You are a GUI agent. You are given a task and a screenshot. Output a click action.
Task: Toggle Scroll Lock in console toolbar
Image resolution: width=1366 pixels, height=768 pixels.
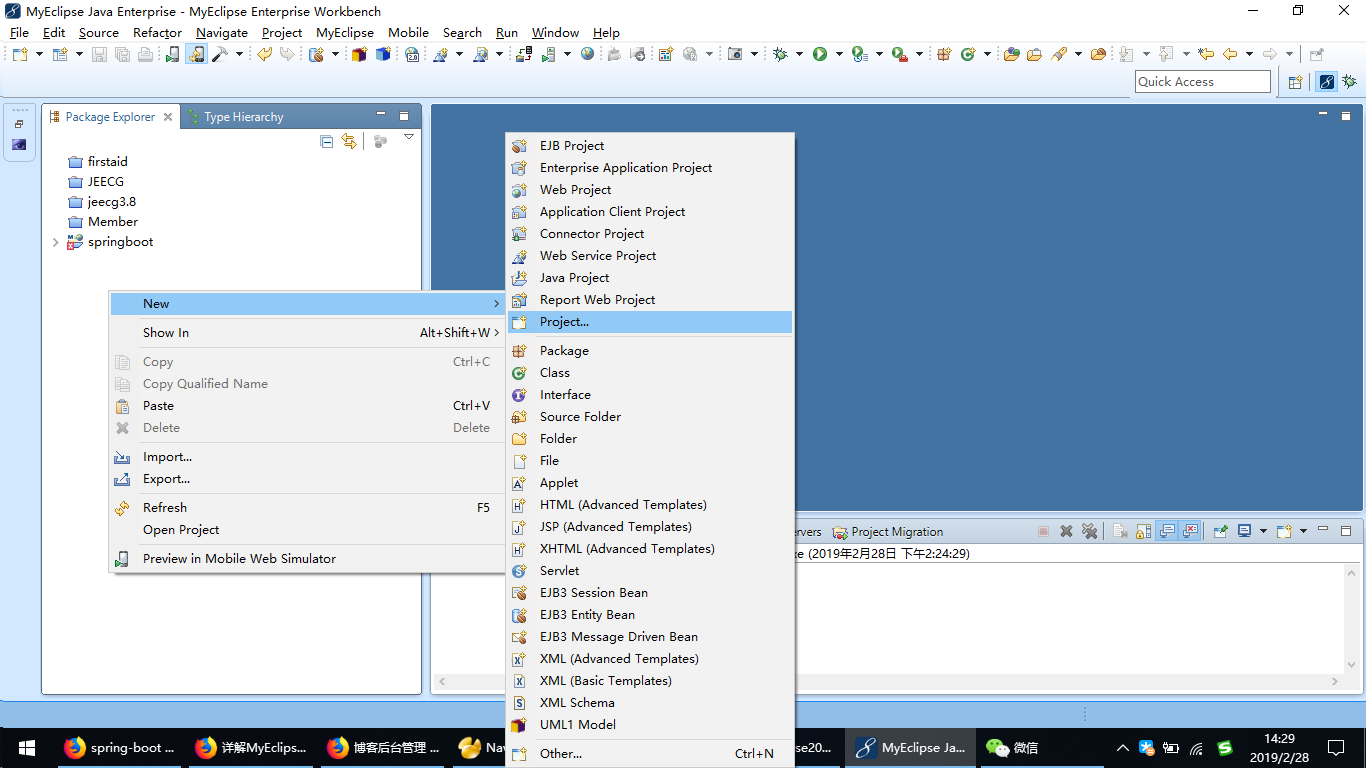(1144, 531)
